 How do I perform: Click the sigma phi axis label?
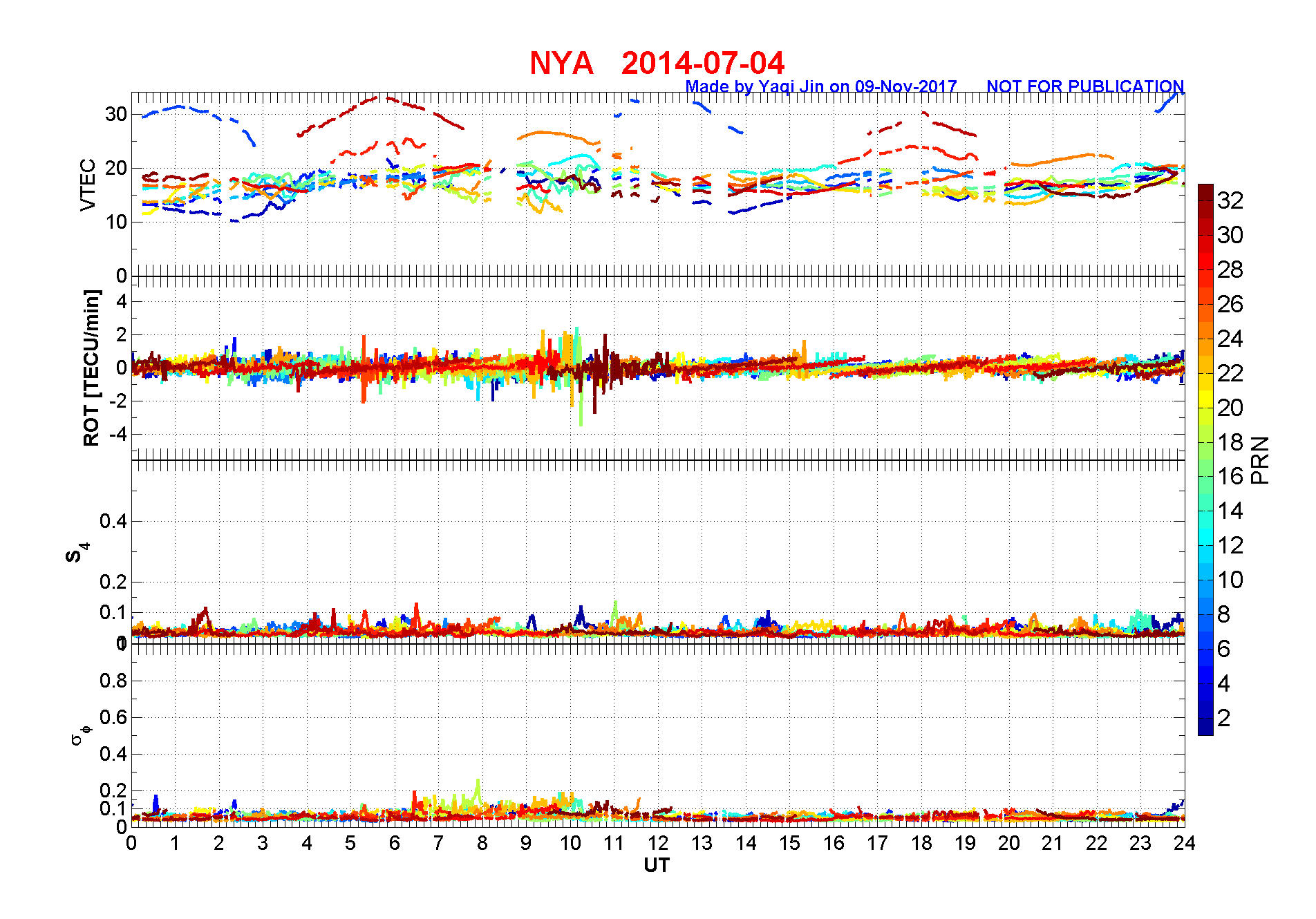80,735
